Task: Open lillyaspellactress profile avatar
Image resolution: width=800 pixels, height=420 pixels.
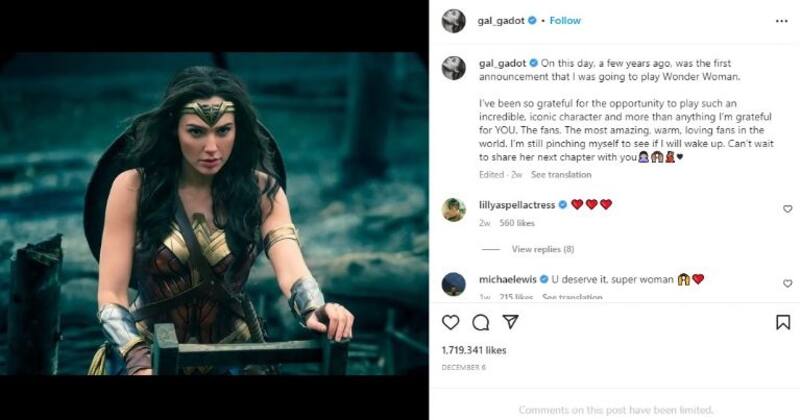Action: pos(454,209)
